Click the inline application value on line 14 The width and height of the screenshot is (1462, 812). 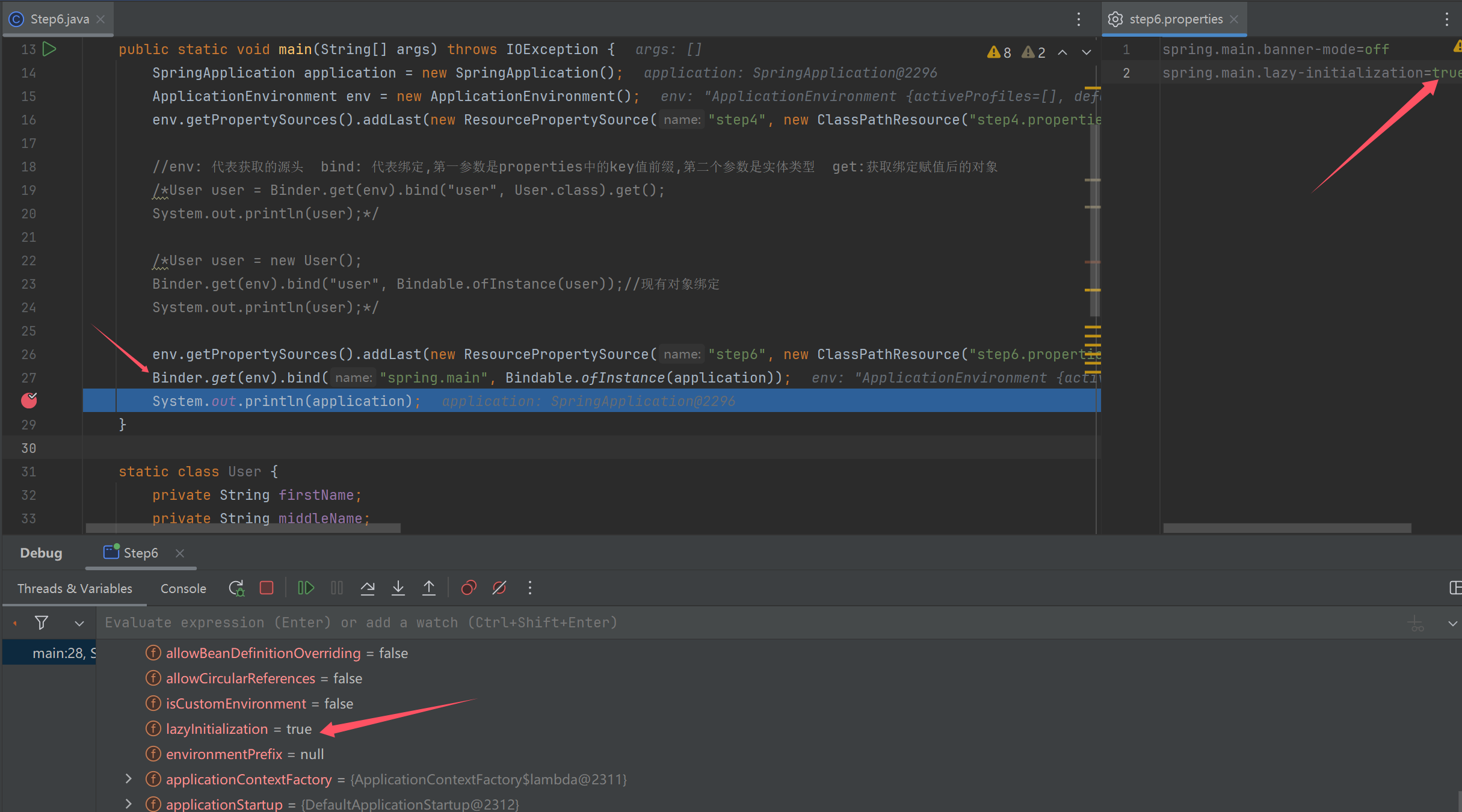pos(790,73)
